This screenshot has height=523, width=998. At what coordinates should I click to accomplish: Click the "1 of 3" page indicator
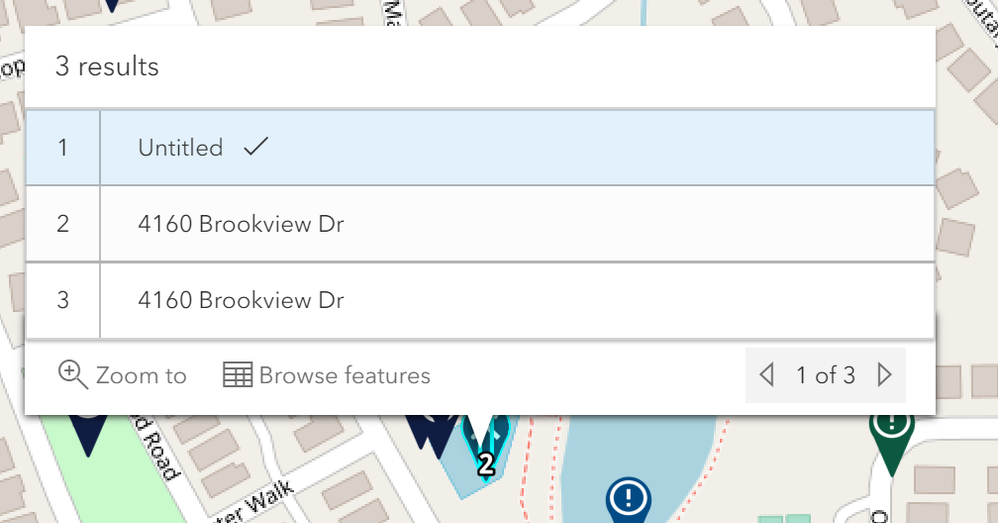click(x=825, y=375)
